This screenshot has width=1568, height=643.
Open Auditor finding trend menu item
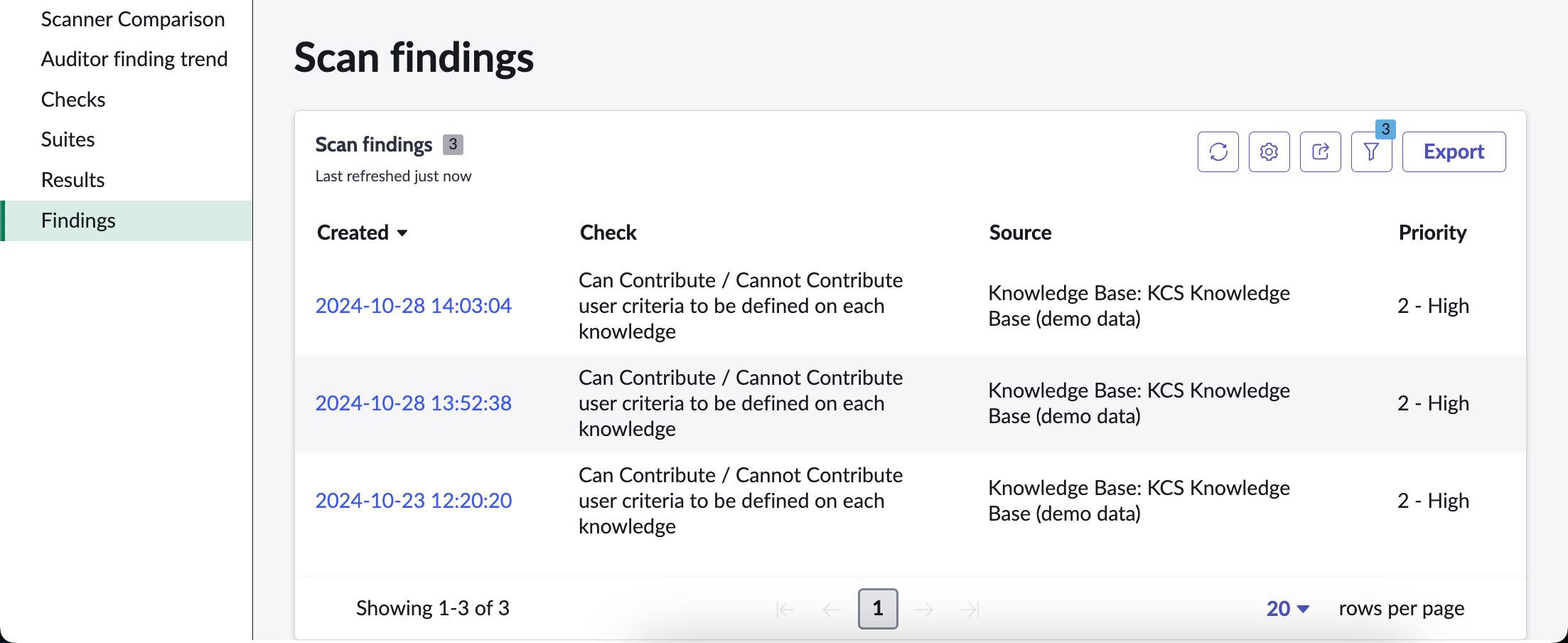134,59
